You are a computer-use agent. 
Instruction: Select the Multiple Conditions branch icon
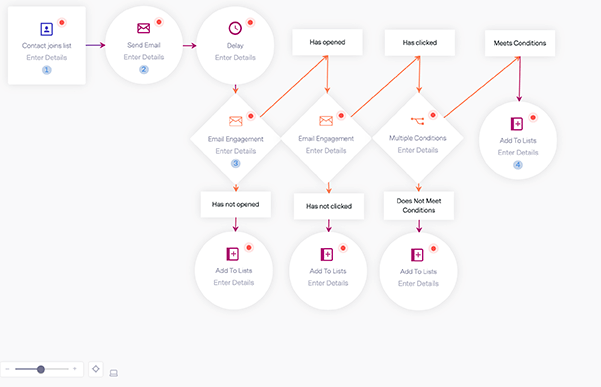pos(417,121)
